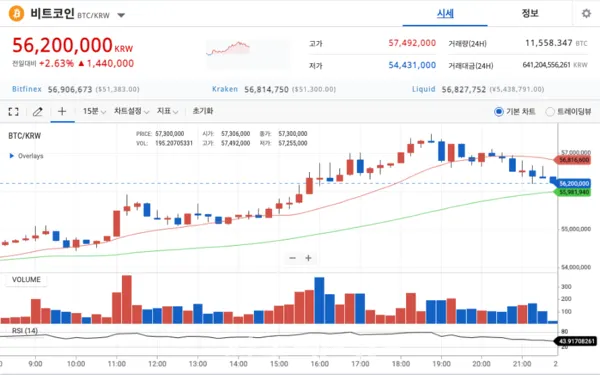Click the Liquid exchange link
This screenshot has height=375, width=600.
pyautogui.click(x=424, y=89)
